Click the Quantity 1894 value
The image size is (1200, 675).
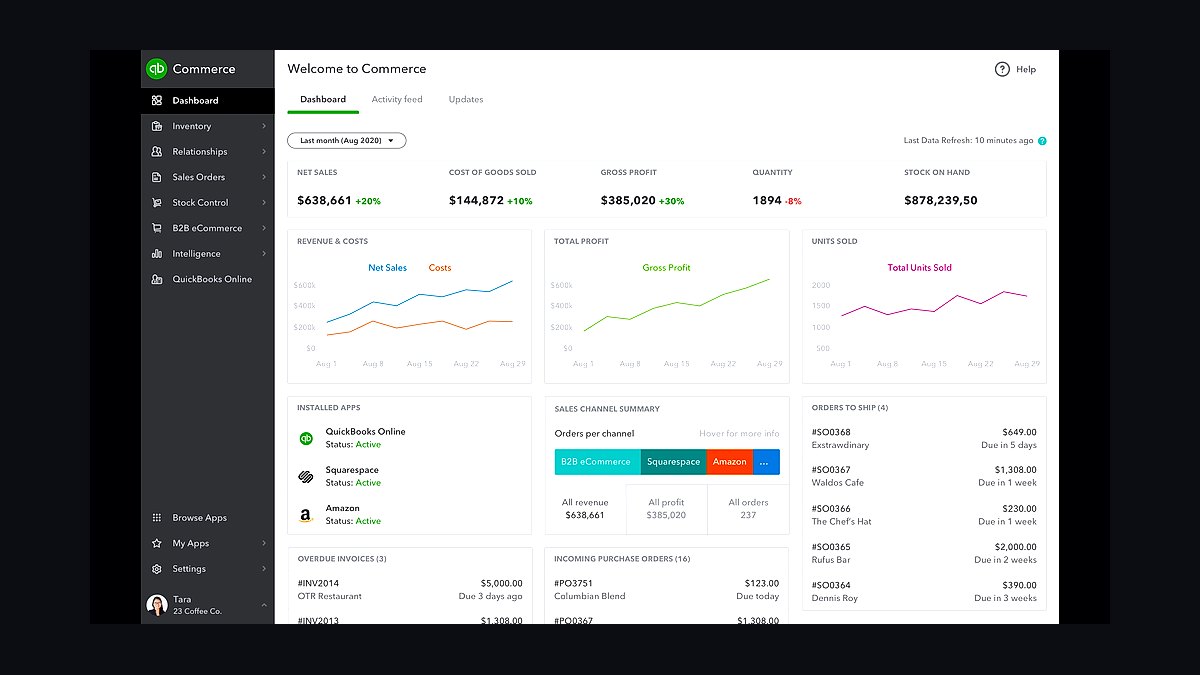tap(767, 201)
